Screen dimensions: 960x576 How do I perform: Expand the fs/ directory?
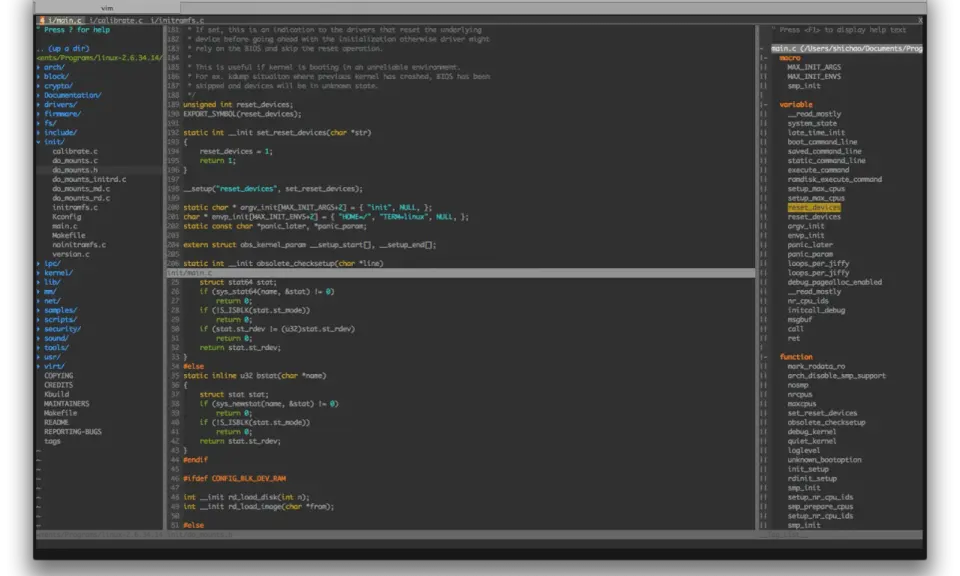coord(50,123)
